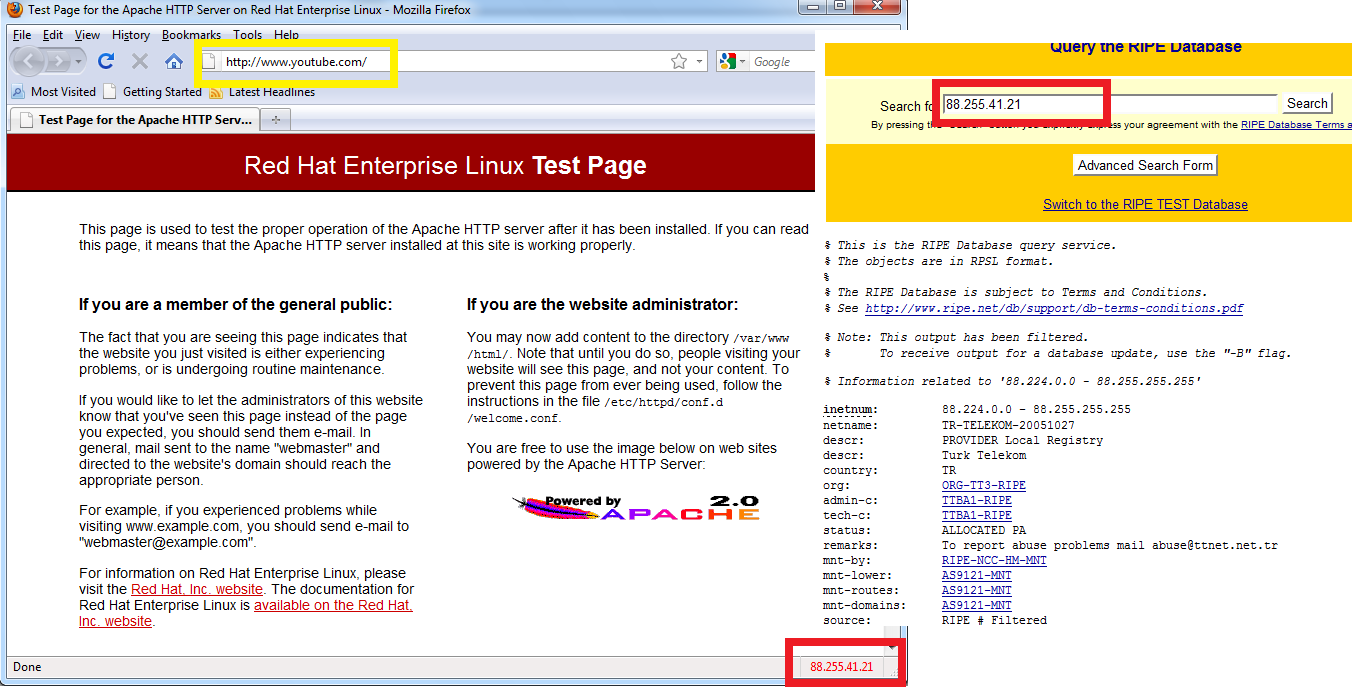Viewport: 1363px width, 695px height.
Task: Click the Forward navigation arrow
Action: pos(56,61)
